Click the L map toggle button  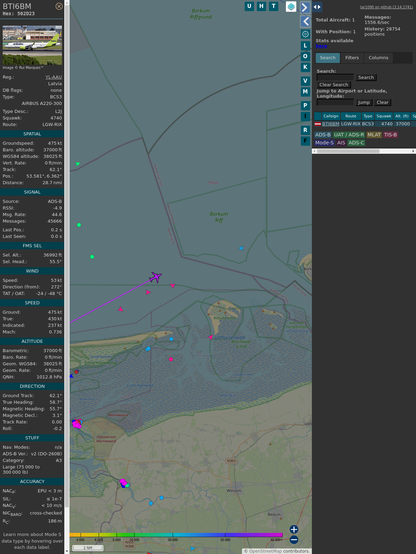(305, 46)
